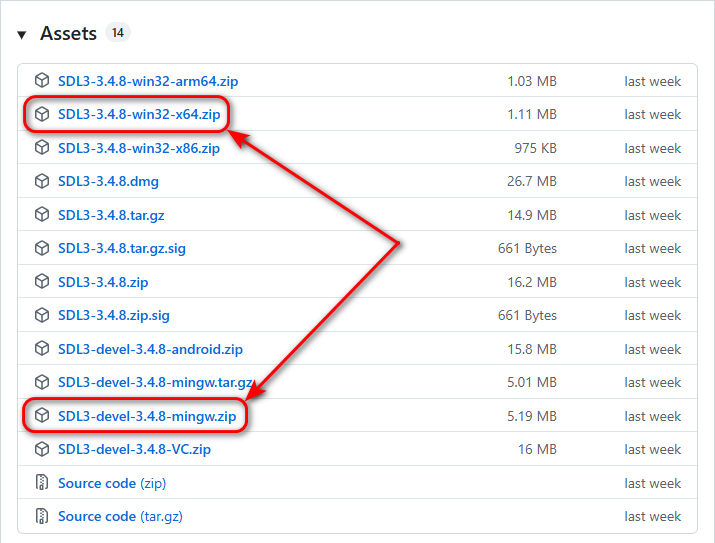Image resolution: width=715 pixels, height=543 pixels.
Task: Download SDL3-3.4.8-win32-x64.zip
Action: pyautogui.click(x=139, y=114)
